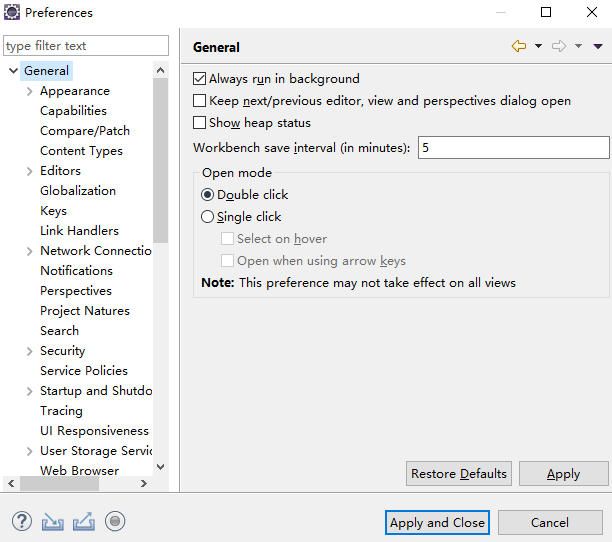The height and width of the screenshot is (542, 612).
Task: Expand the Network Connections node
Action: point(30,251)
